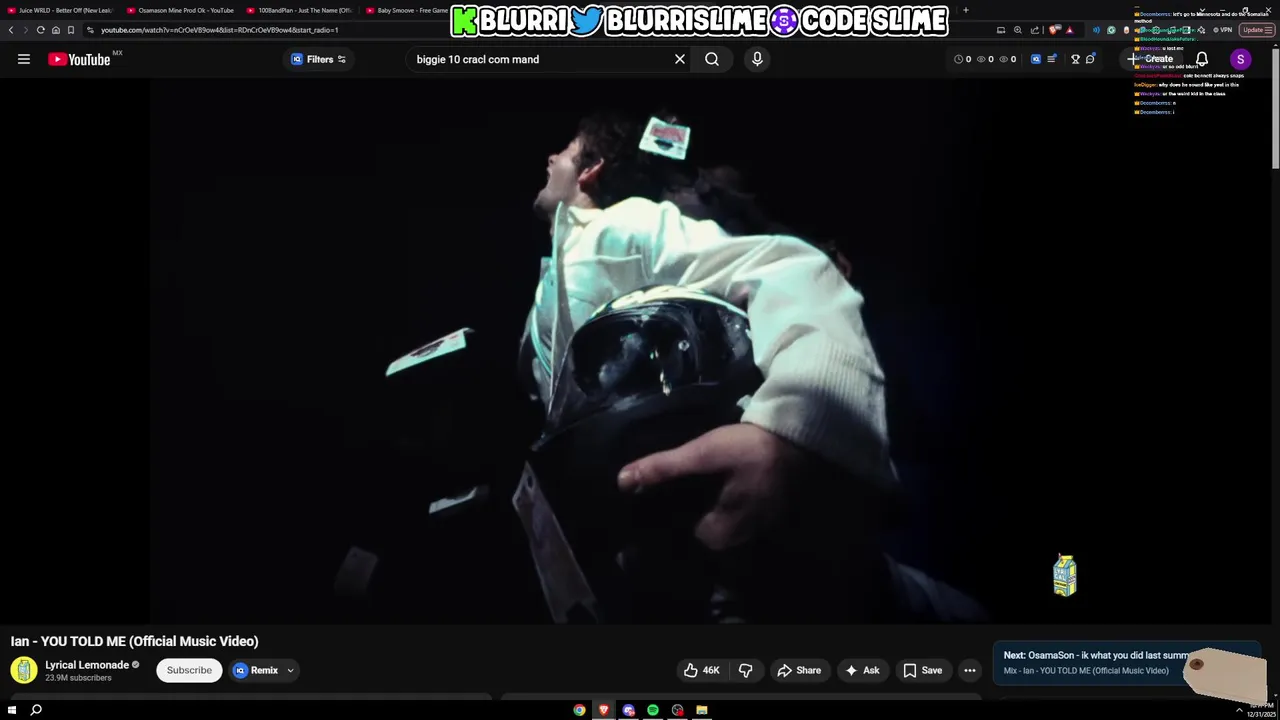Image resolution: width=1280 pixels, height=720 pixels.
Task: Click the browser Update button
Action: (x=1256, y=30)
